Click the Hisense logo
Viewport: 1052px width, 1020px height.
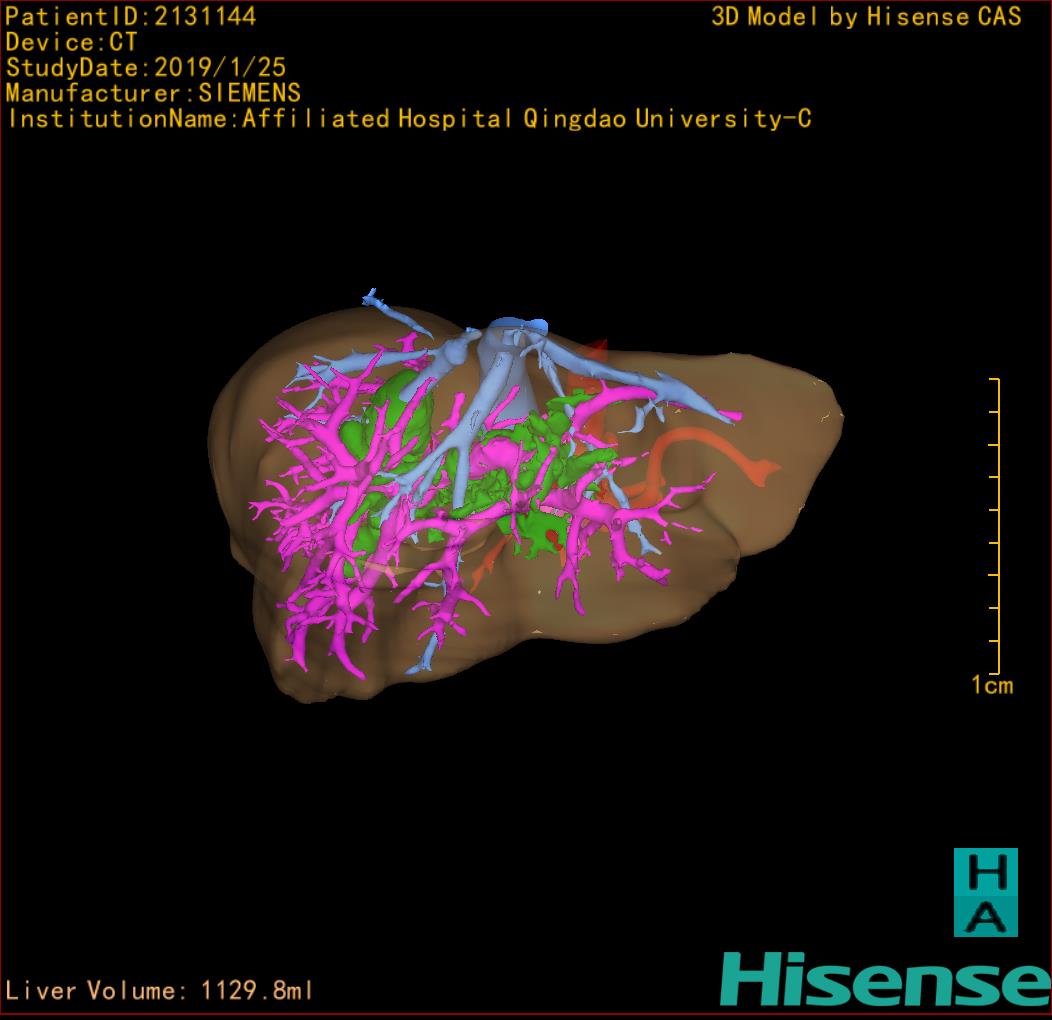tap(886, 980)
